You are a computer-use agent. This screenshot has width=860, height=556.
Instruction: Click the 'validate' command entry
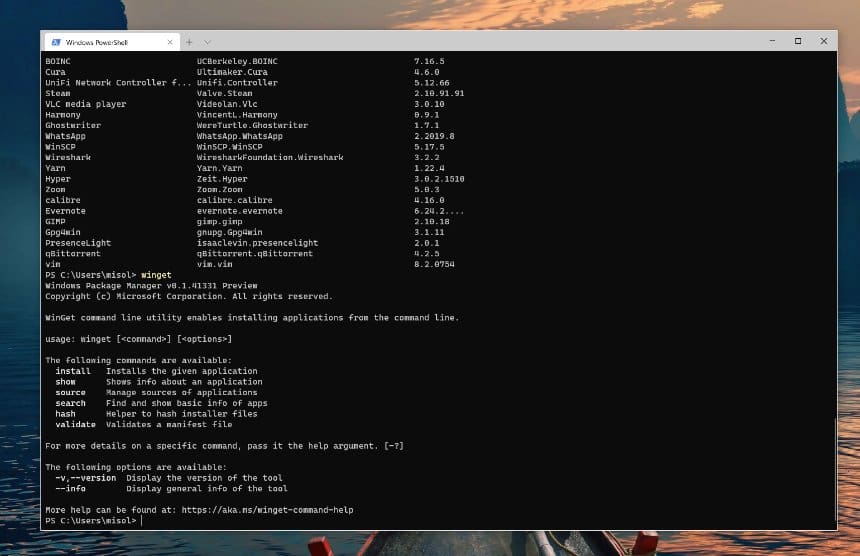(75, 425)
